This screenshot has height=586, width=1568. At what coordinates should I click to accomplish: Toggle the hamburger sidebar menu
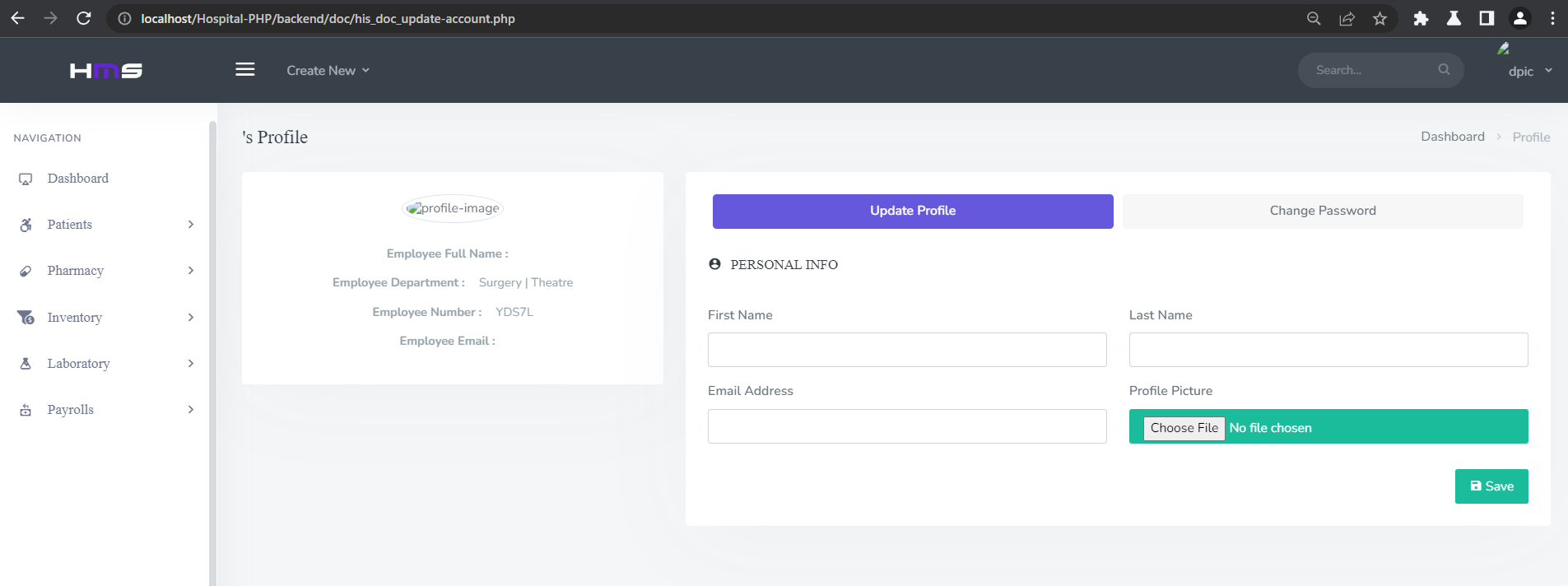click(x=245, y=69)
